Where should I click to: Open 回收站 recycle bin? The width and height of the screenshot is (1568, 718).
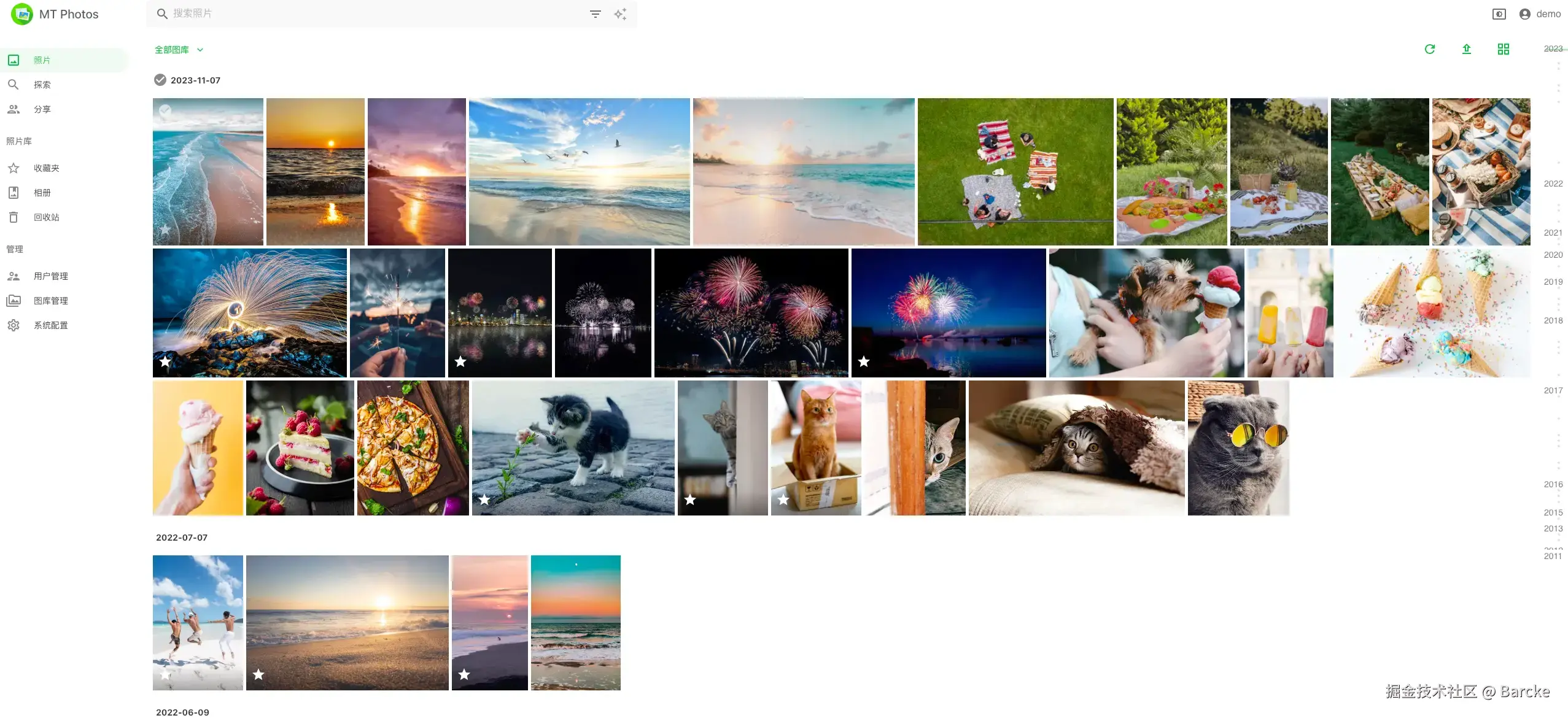pos(46,217)
